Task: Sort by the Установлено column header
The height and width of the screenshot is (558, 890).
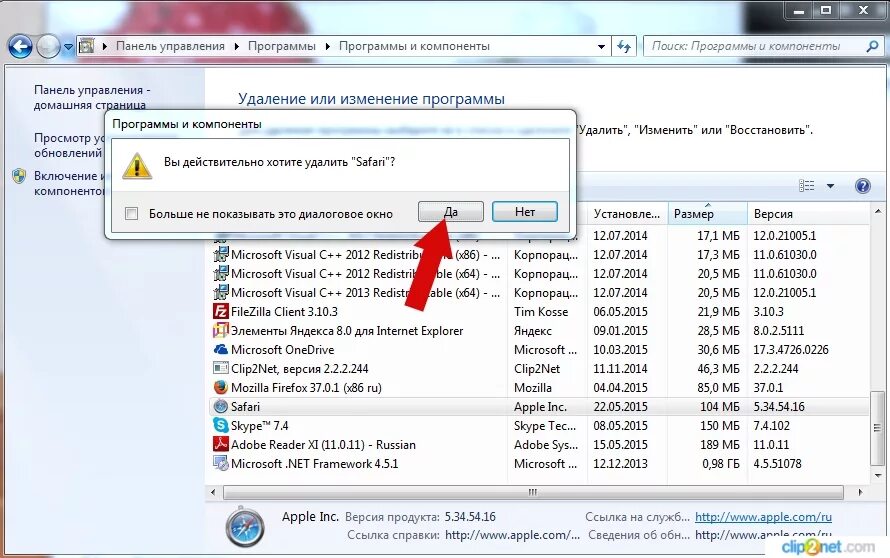Action: click(627, 214)
